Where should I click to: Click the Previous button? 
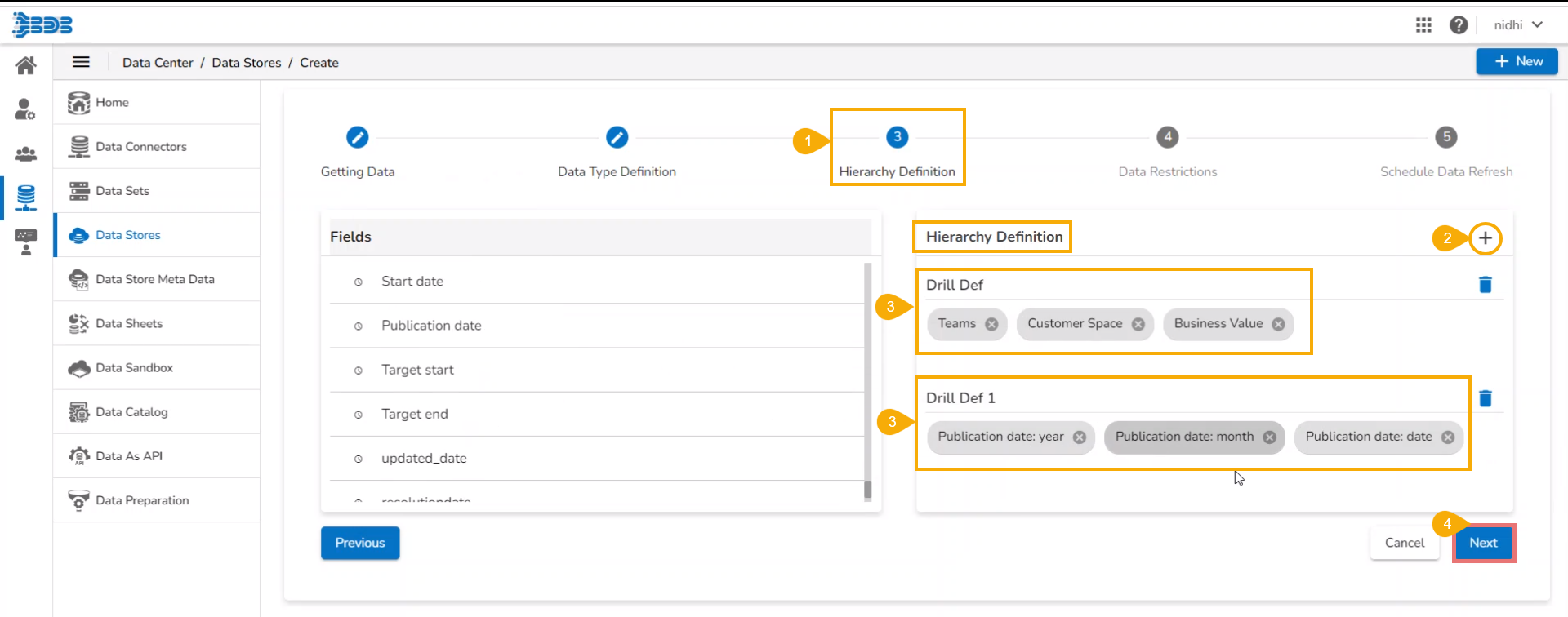360,543
